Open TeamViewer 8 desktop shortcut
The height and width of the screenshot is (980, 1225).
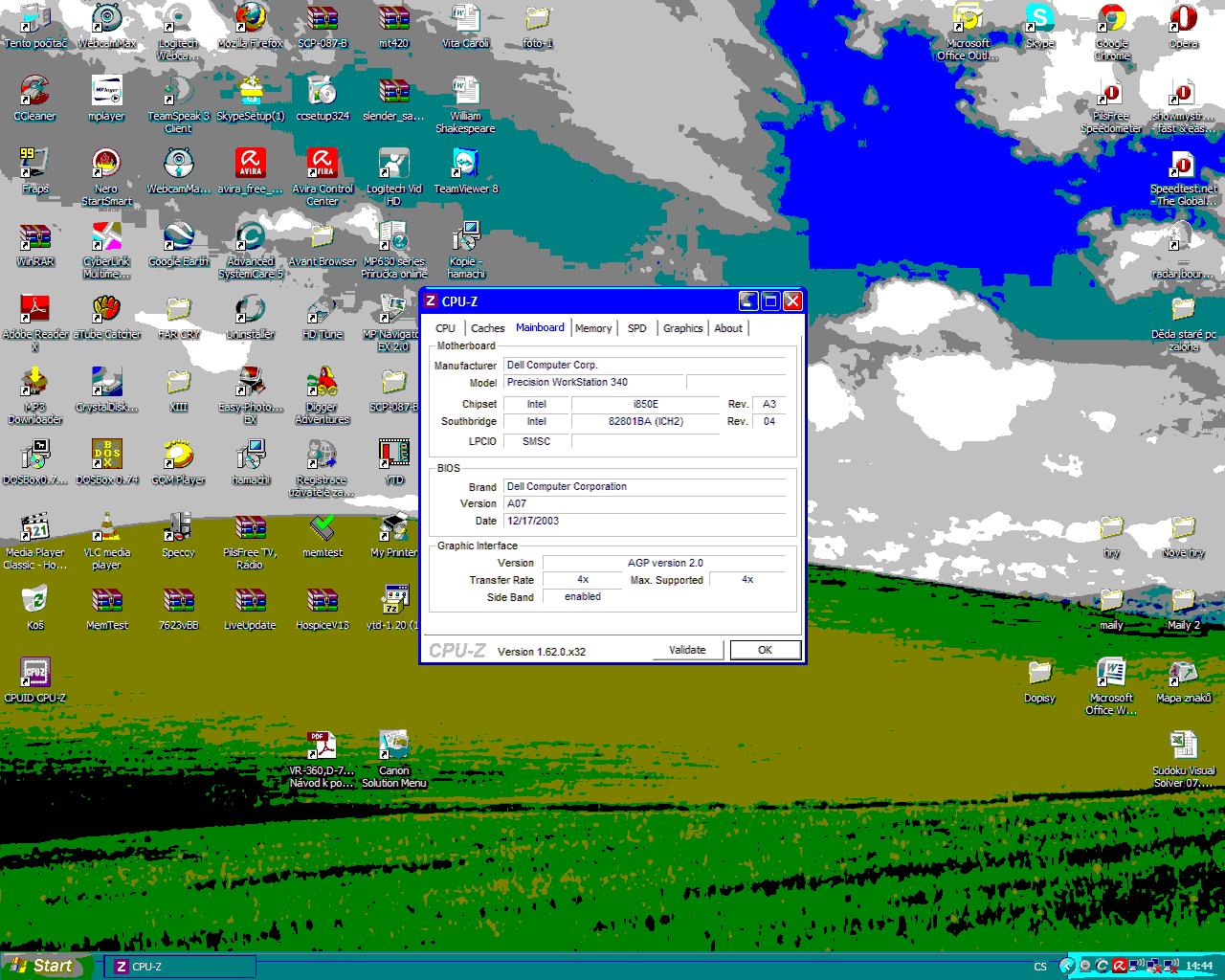466,171
